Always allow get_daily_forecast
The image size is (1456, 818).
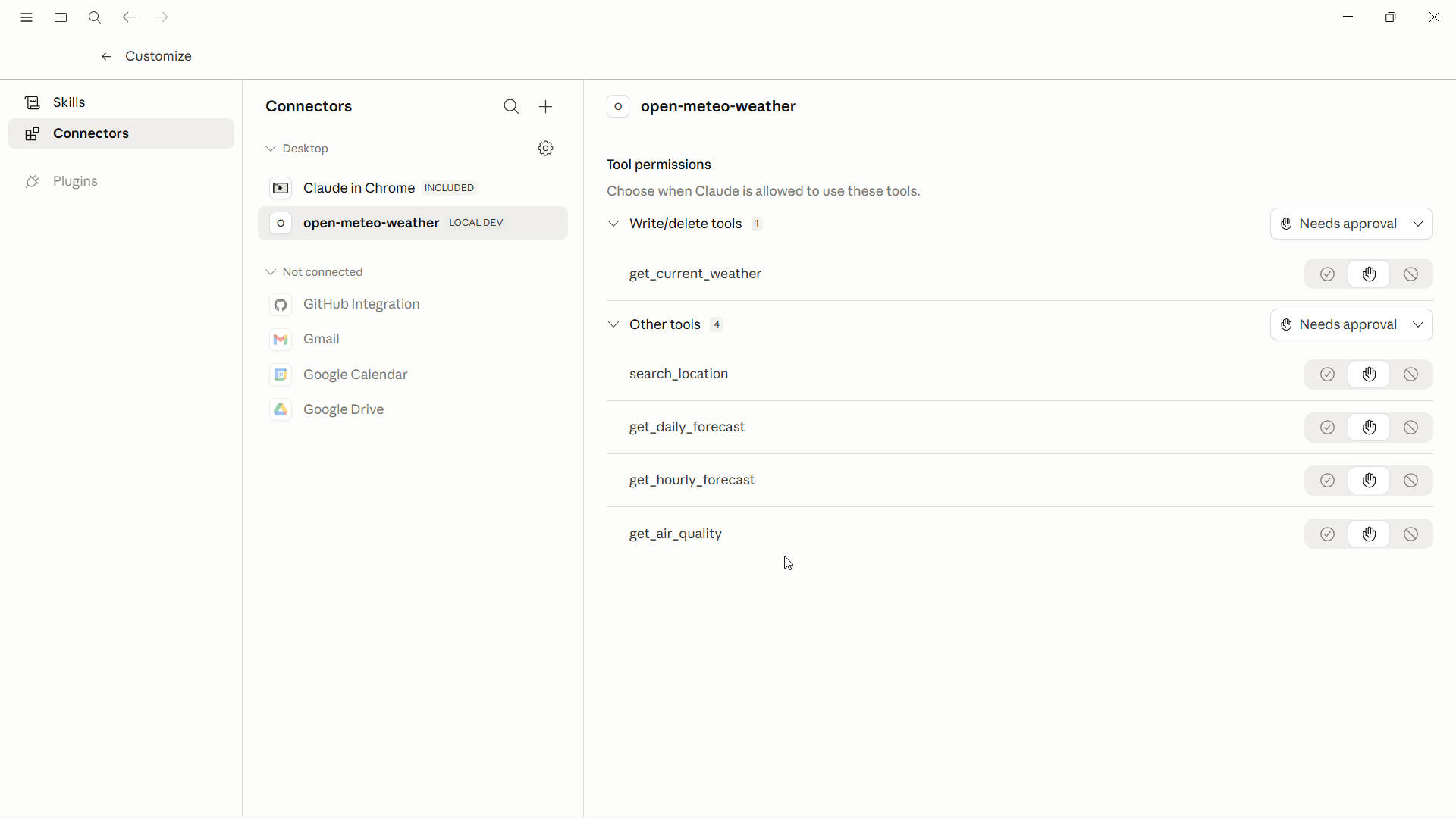coord(1327,428)
